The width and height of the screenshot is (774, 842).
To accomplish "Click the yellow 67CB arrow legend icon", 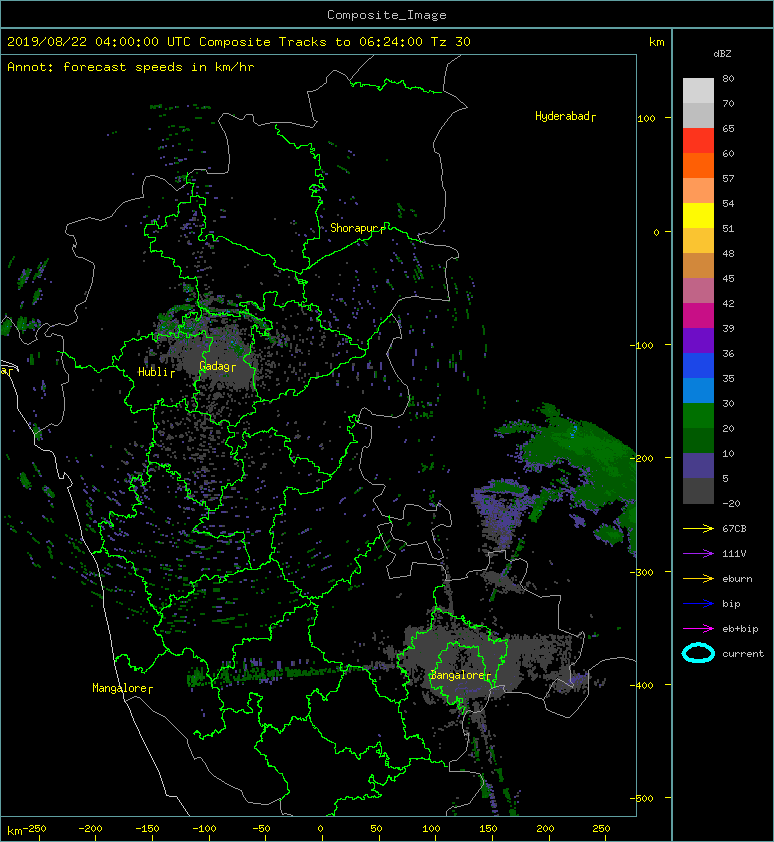I will click(698, 529).
